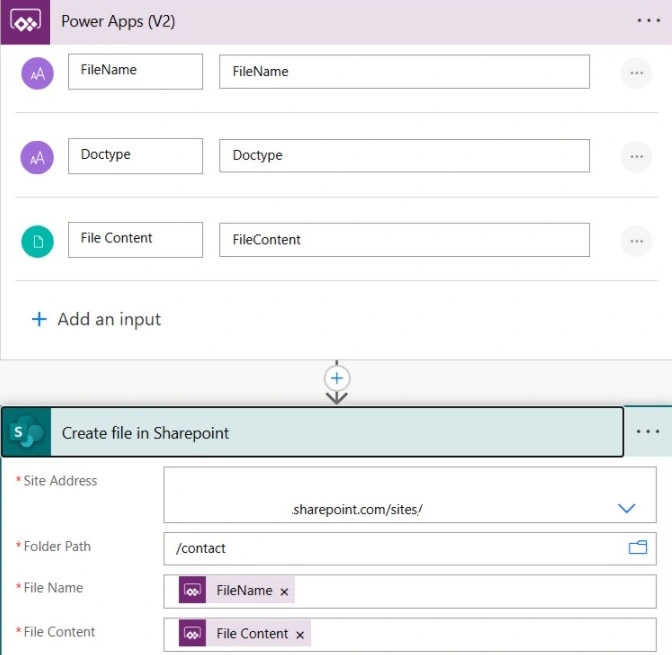Collapse the Create file in Sharepoint header
The height and width of the screenshot is (655, 672).
tap(336, 432)
